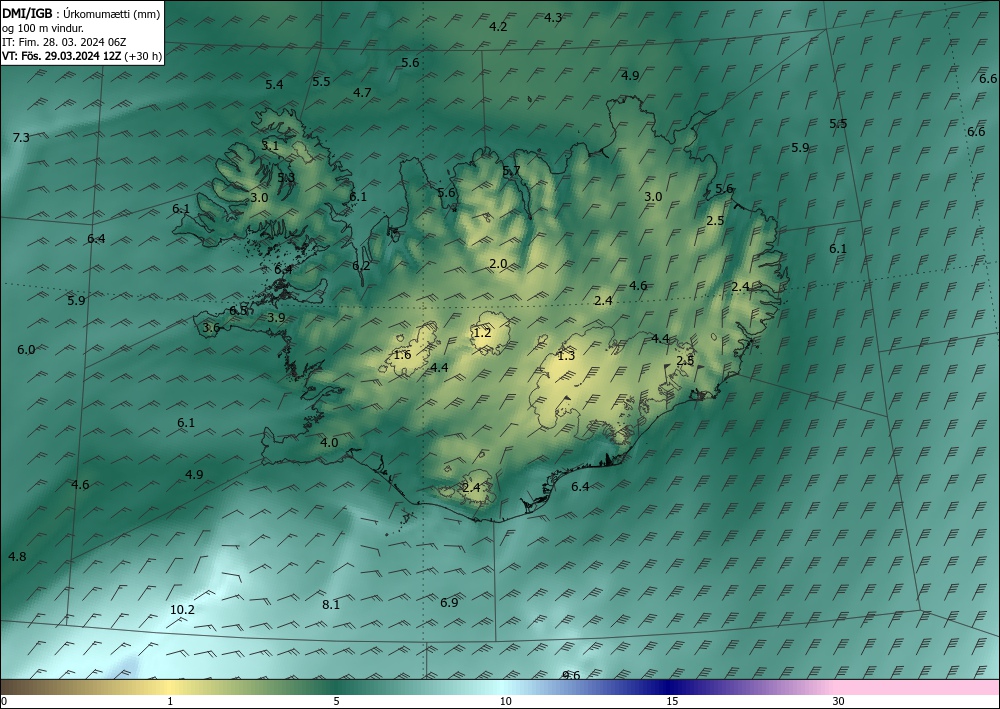The height and width of the screenshot is (709, 1000).
Task: Click the 5.3 value on the Westfjords
Action: [x=286, y=177]
